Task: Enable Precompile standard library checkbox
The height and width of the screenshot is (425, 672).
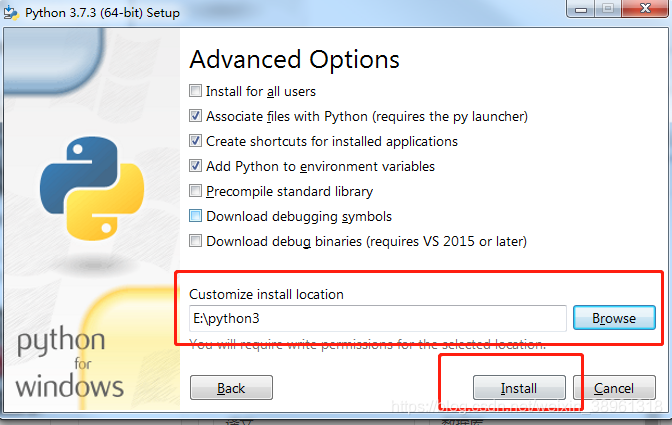Action: pos(195,191)
